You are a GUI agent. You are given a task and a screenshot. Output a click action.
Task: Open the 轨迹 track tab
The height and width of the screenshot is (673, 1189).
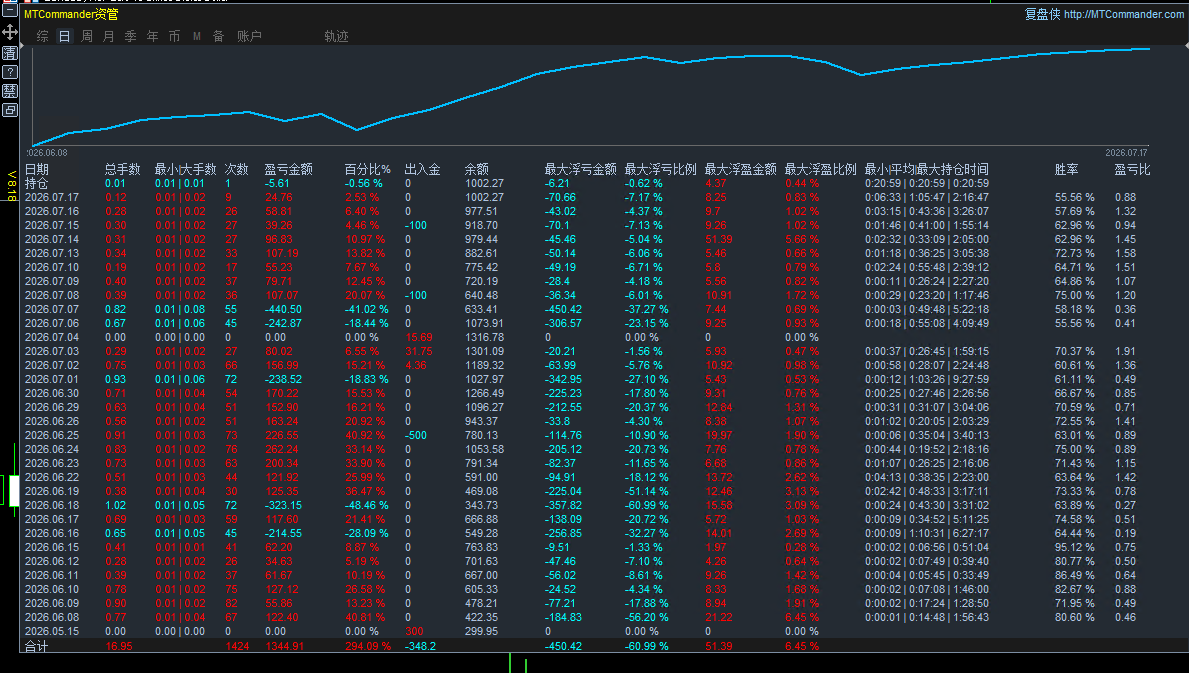(337, 36)
